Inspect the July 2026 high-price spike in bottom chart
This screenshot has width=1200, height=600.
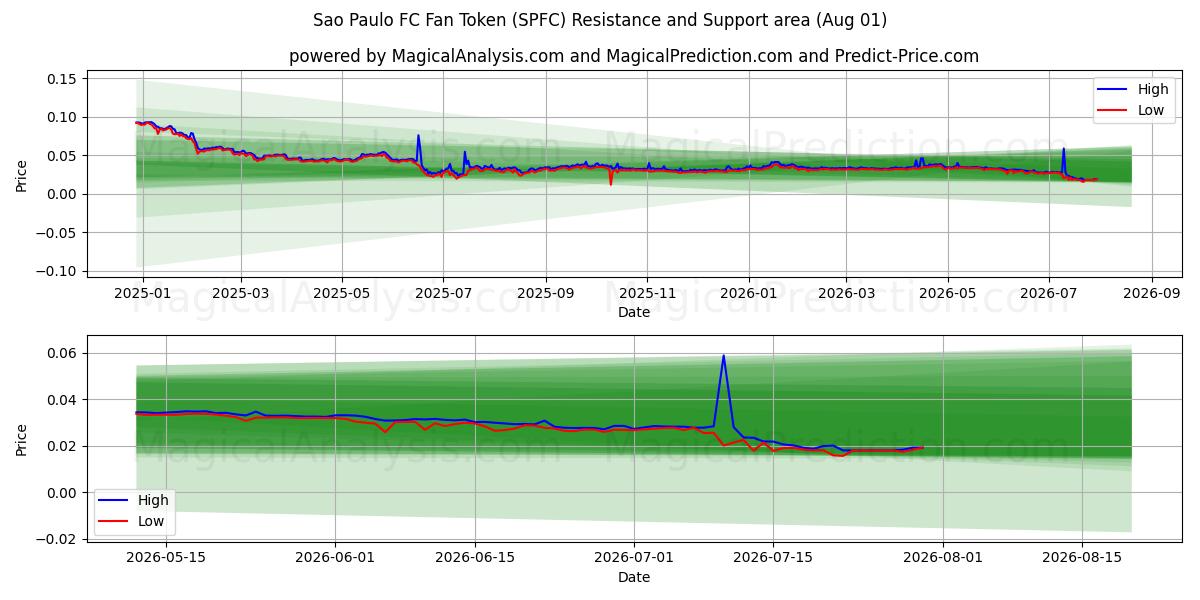coord(724,357)
